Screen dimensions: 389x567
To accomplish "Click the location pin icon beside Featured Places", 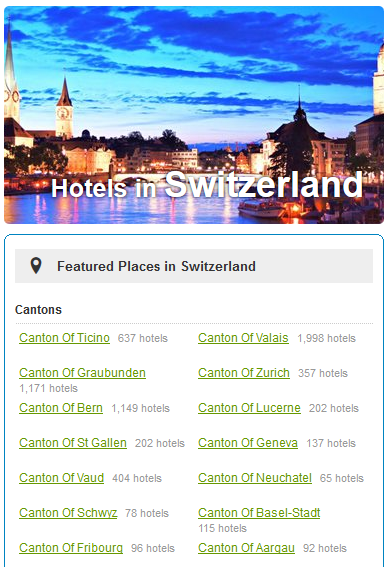I will click(36, 266).
